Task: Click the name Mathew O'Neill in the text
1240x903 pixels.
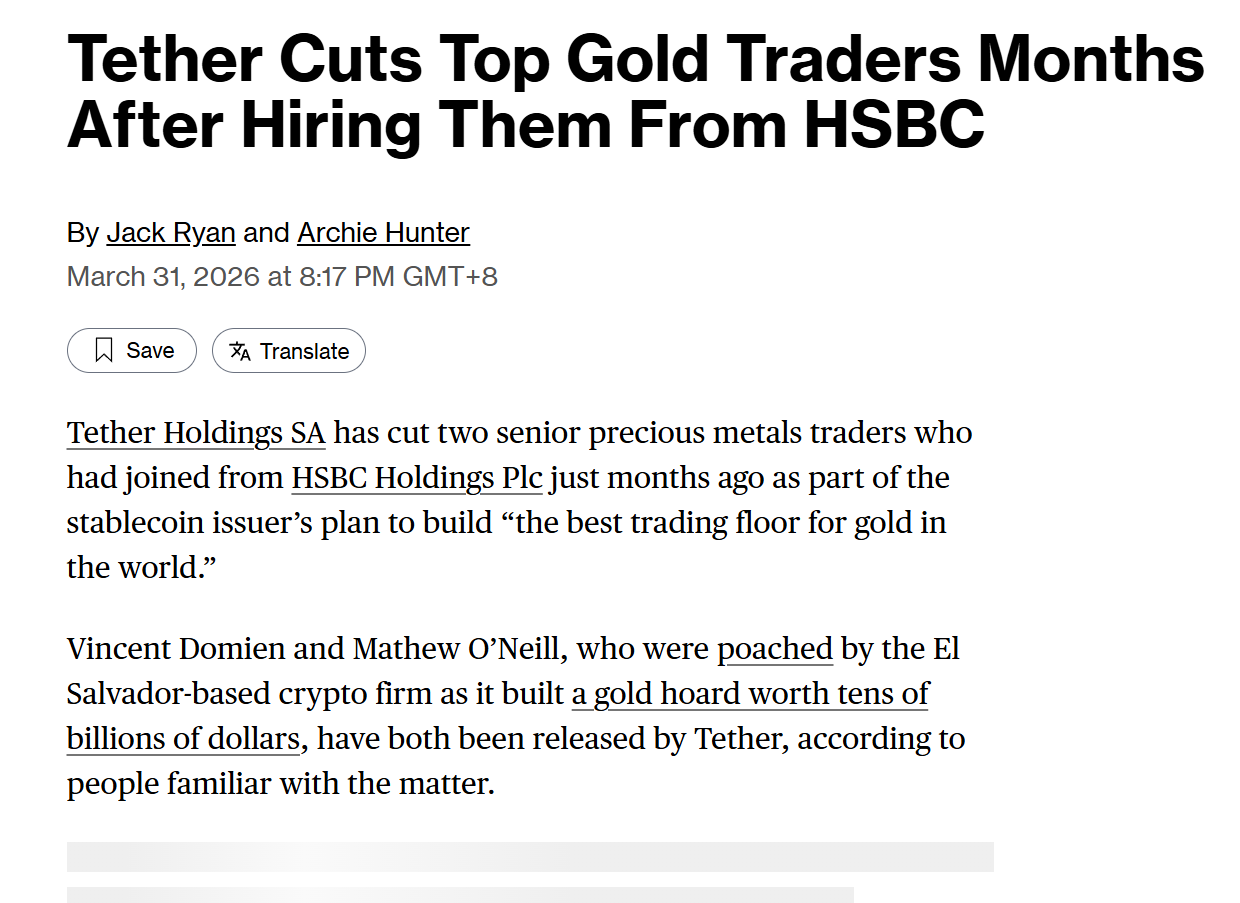Action: (x=460, y=649)
